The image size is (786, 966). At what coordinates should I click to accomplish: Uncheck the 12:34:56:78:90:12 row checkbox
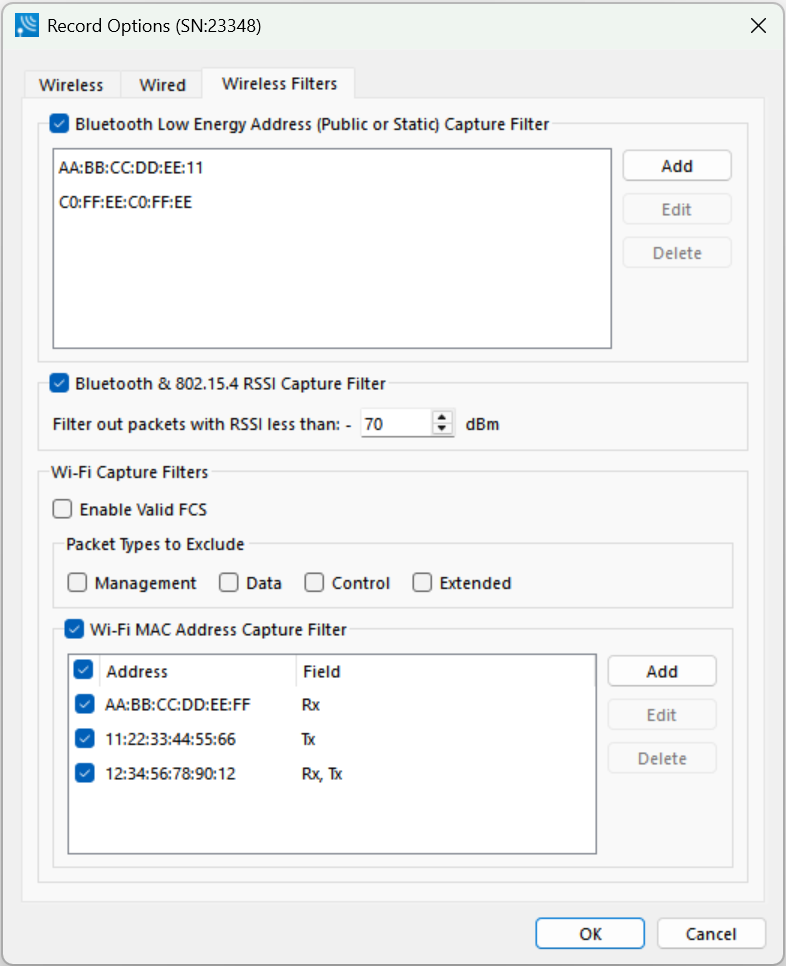click(84, 773)
